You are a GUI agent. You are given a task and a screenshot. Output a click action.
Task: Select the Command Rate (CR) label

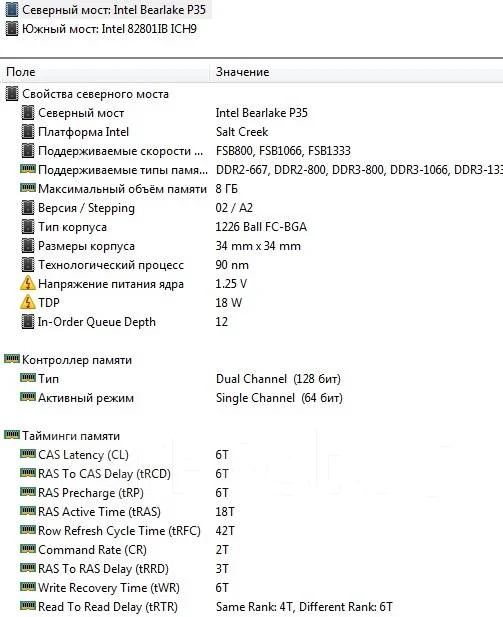coord(92,550)
